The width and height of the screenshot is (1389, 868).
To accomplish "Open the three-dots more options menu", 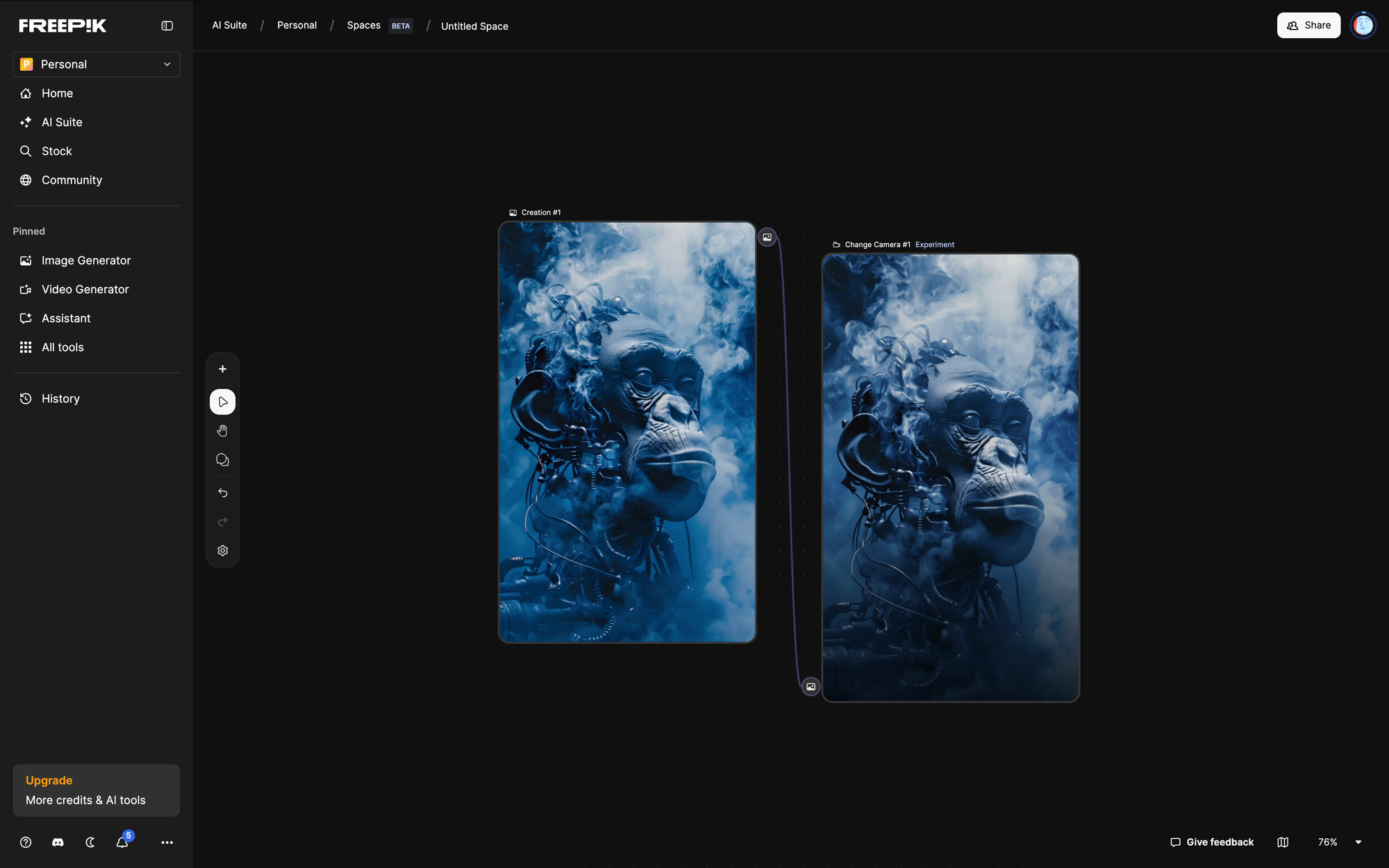I will coord(167,842).
